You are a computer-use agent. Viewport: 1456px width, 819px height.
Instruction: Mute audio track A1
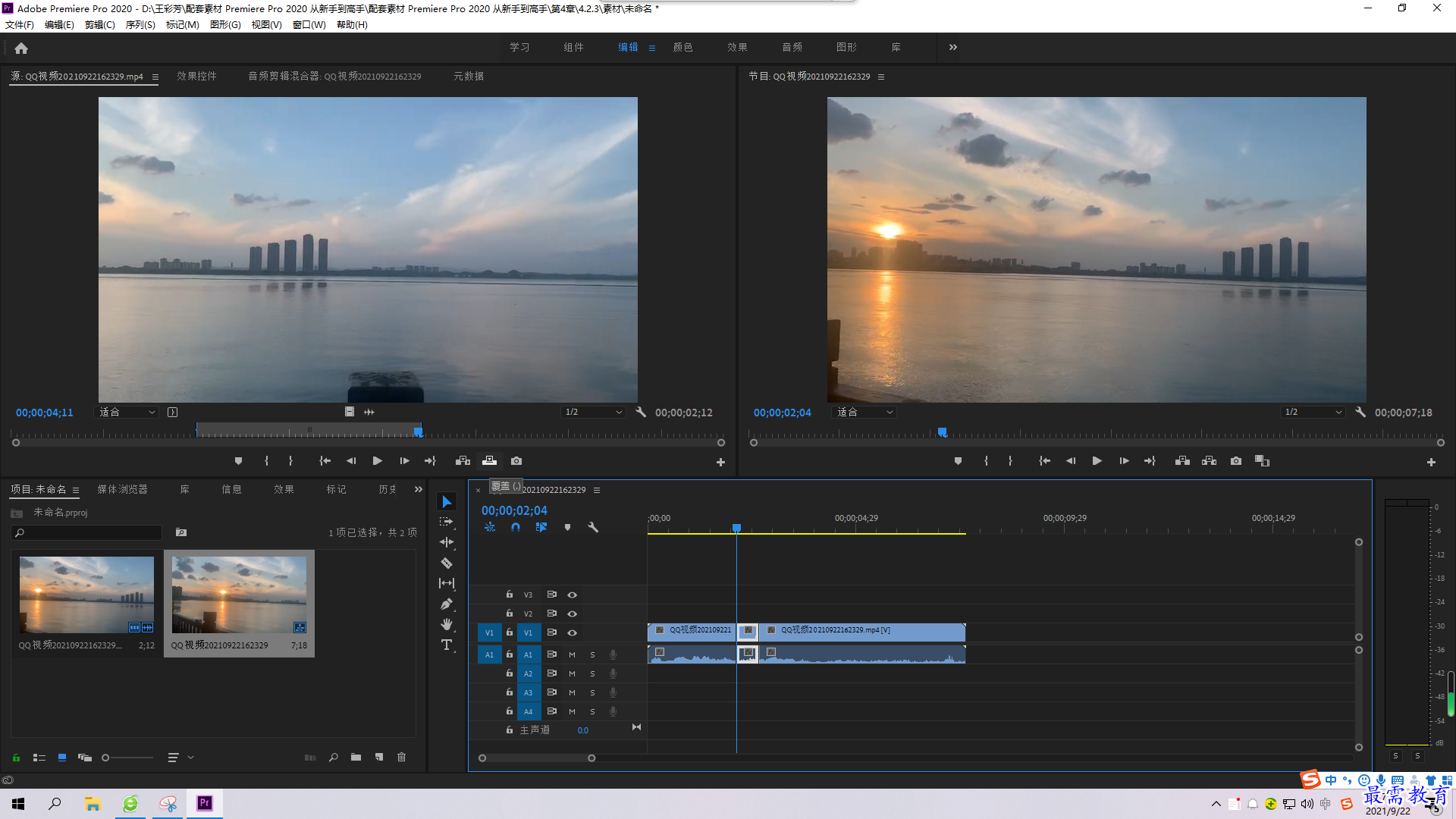pyautogui.click(x=572, y=654)
